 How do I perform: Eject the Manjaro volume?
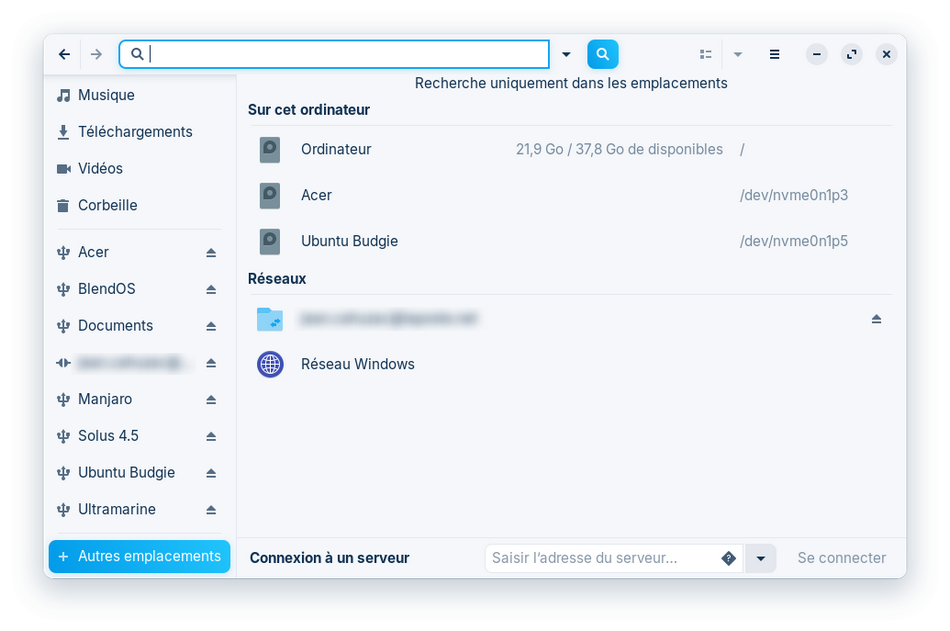pyautogui.click(x=211, y=400)
